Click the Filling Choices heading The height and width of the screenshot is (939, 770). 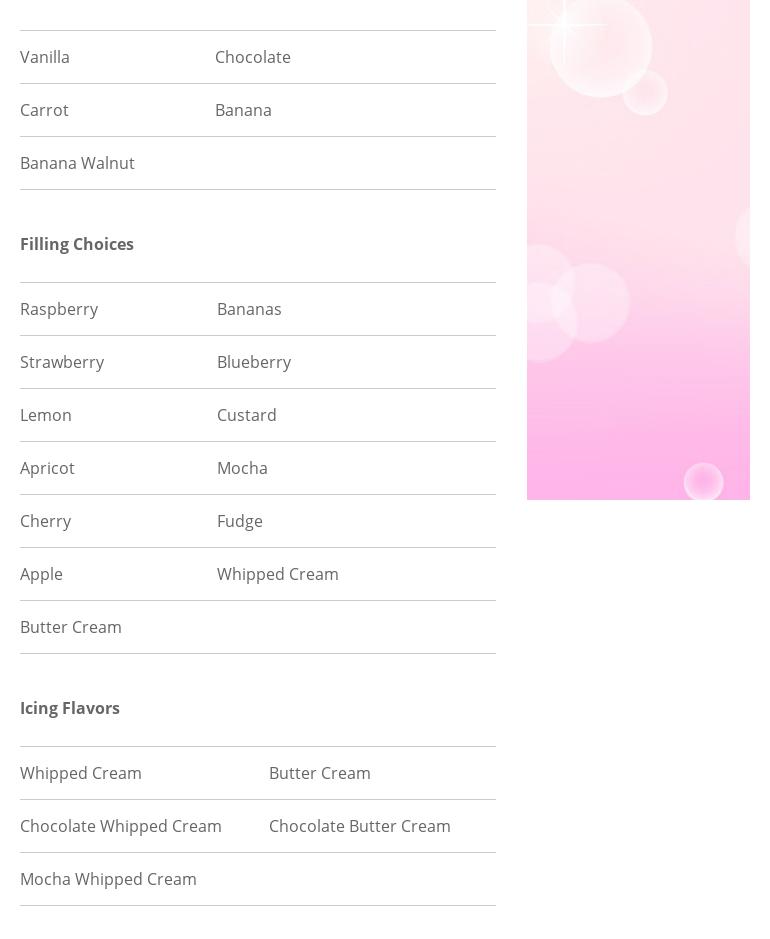[77, 244]
